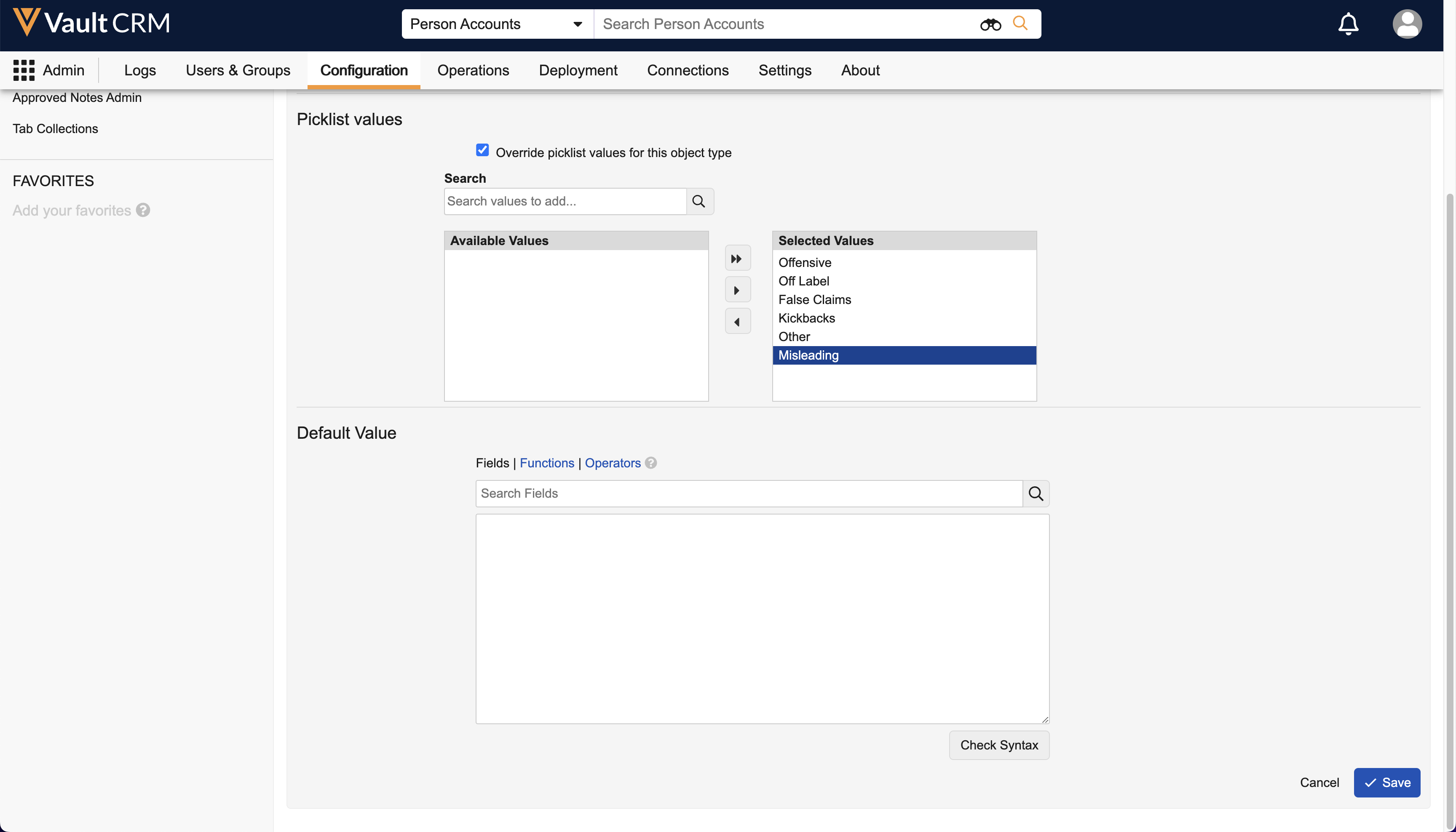
Task: Select the Kickbacks selected value
Action: [806, 318]
